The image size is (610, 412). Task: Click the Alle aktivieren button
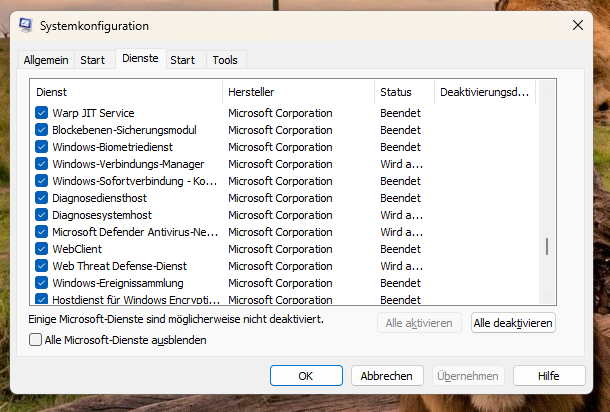click(419, 323)
